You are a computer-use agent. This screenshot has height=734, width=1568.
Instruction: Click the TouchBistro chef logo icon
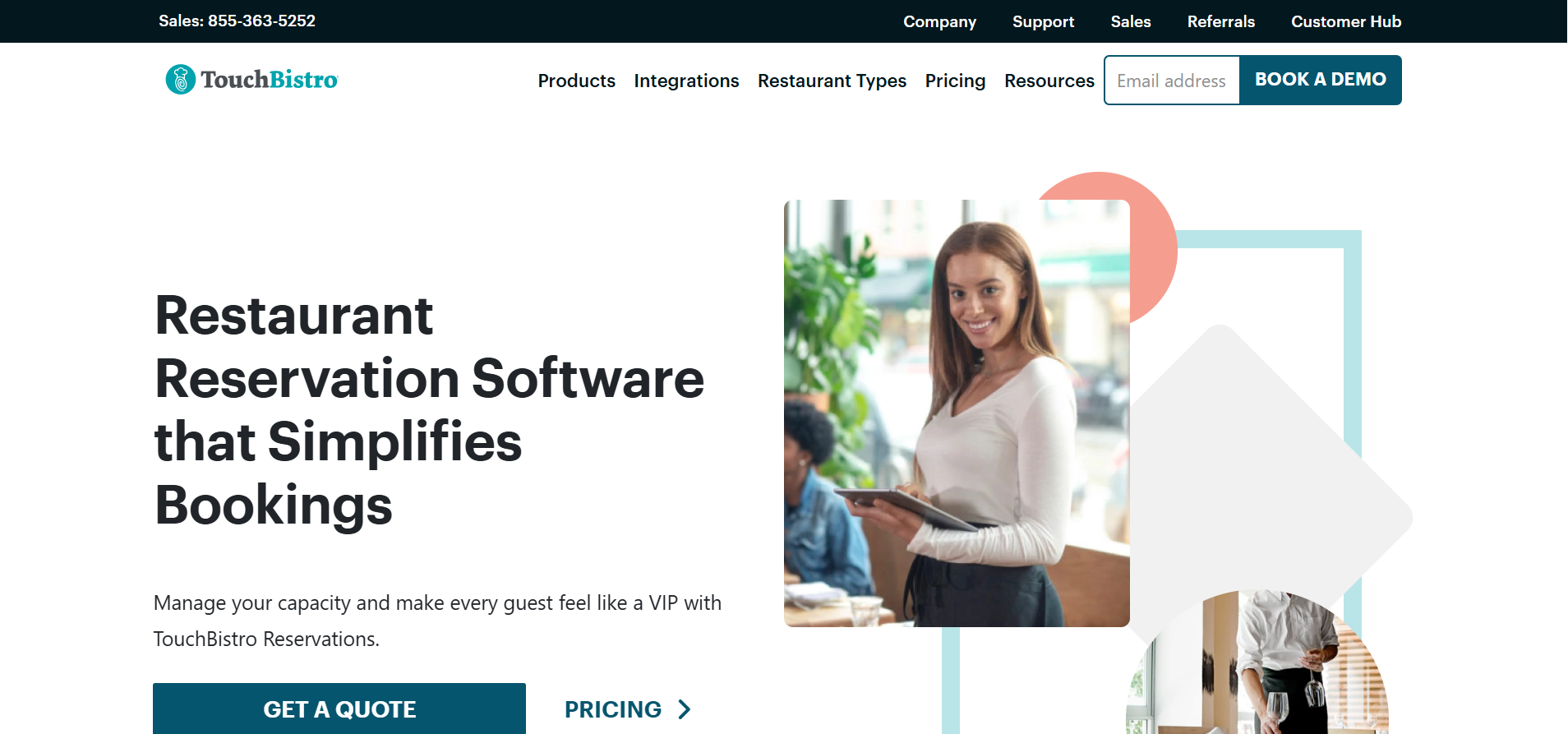click(x=181, y=80)
